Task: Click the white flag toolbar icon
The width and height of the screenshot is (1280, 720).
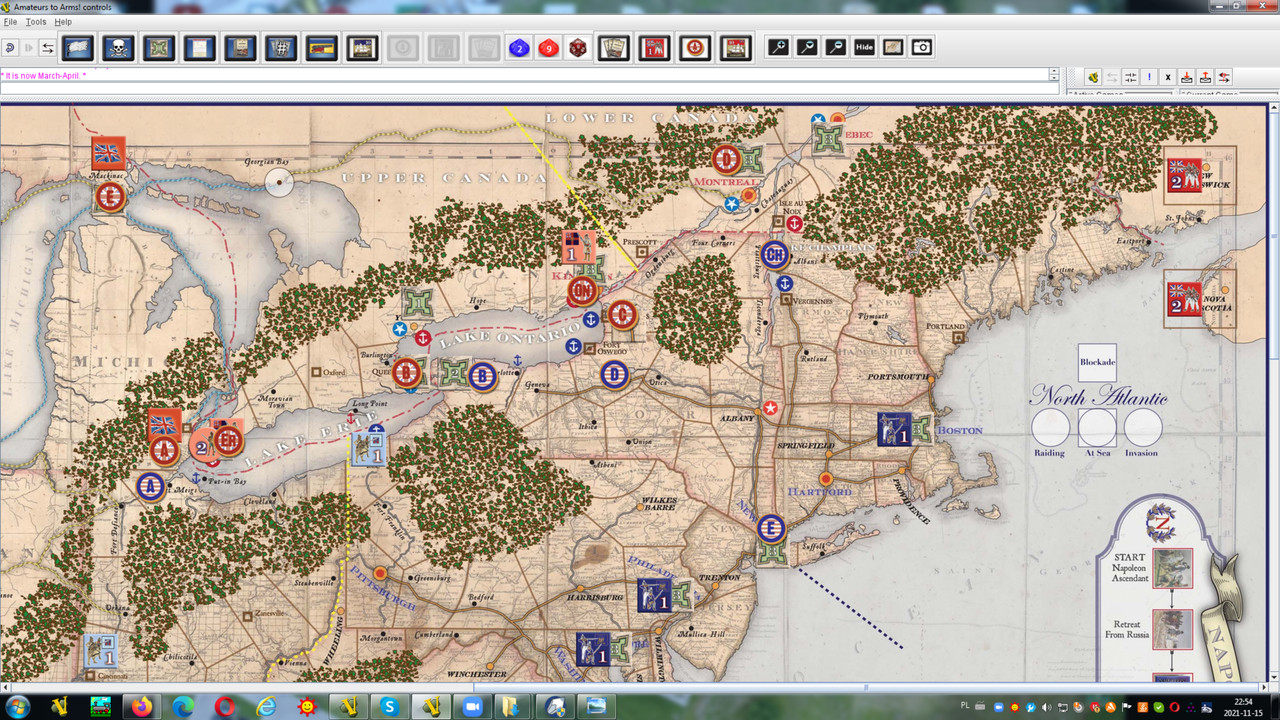Action: click(x=78, y=47)
